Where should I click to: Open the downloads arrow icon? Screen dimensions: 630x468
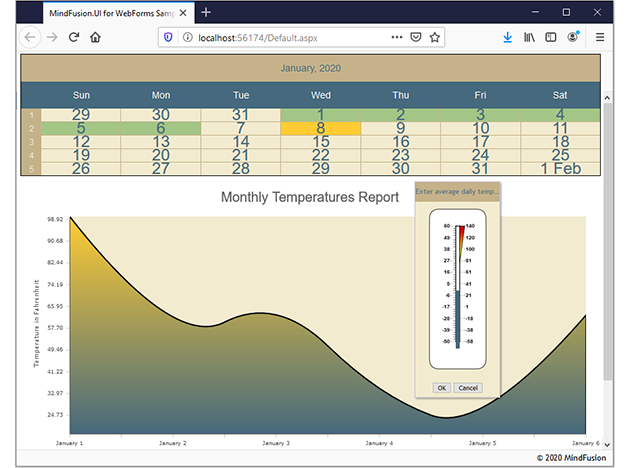[x=507, y=37]
